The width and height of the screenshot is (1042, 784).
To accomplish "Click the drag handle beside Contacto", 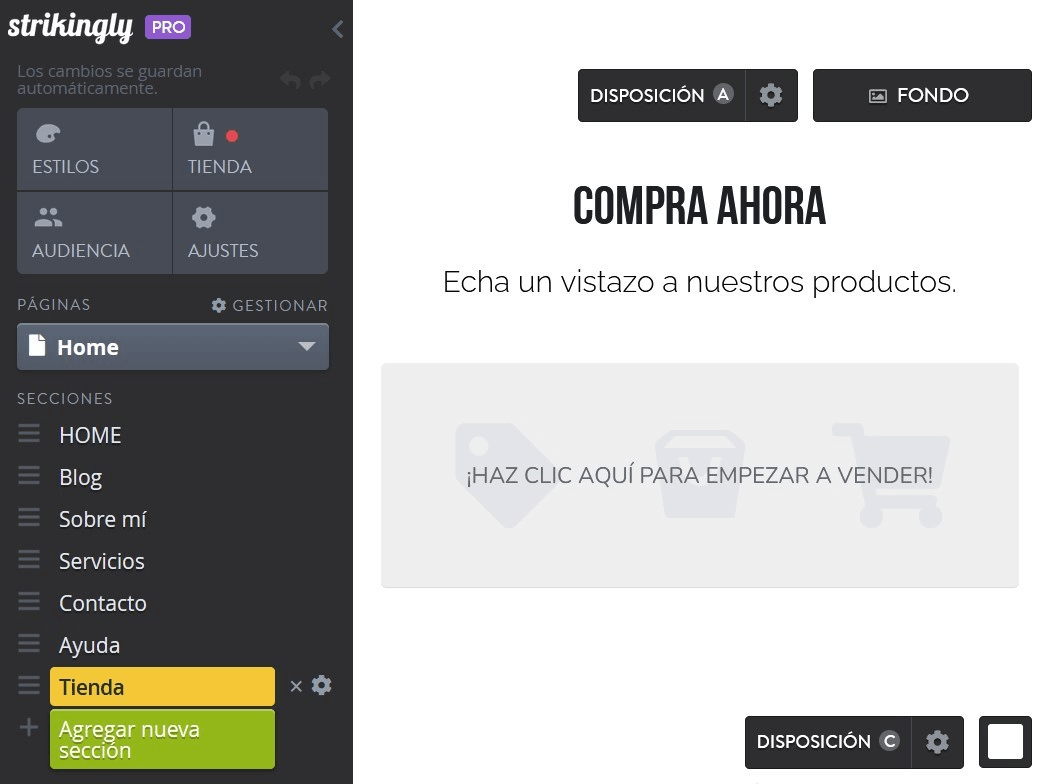I will [29, 601].
